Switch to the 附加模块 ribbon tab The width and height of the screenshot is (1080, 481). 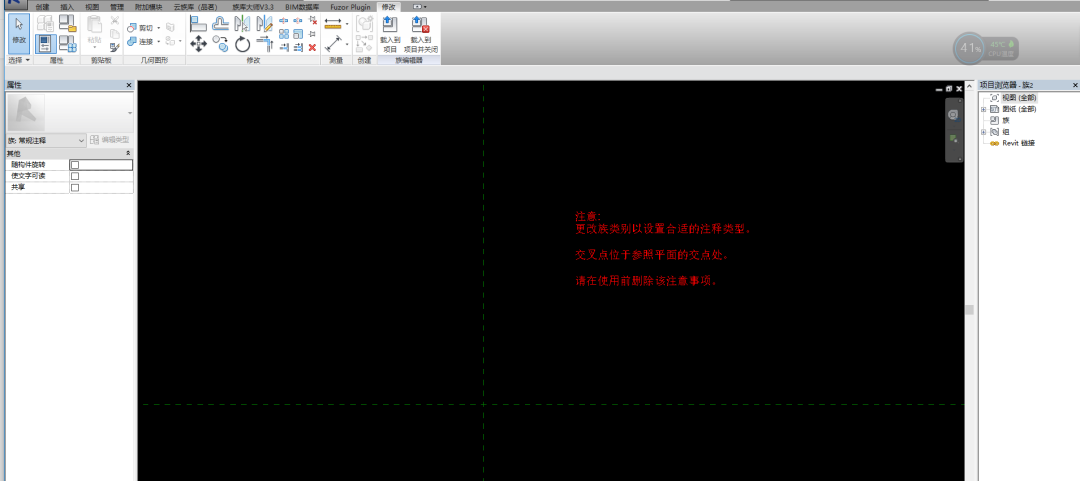click(x=148, y=7)
